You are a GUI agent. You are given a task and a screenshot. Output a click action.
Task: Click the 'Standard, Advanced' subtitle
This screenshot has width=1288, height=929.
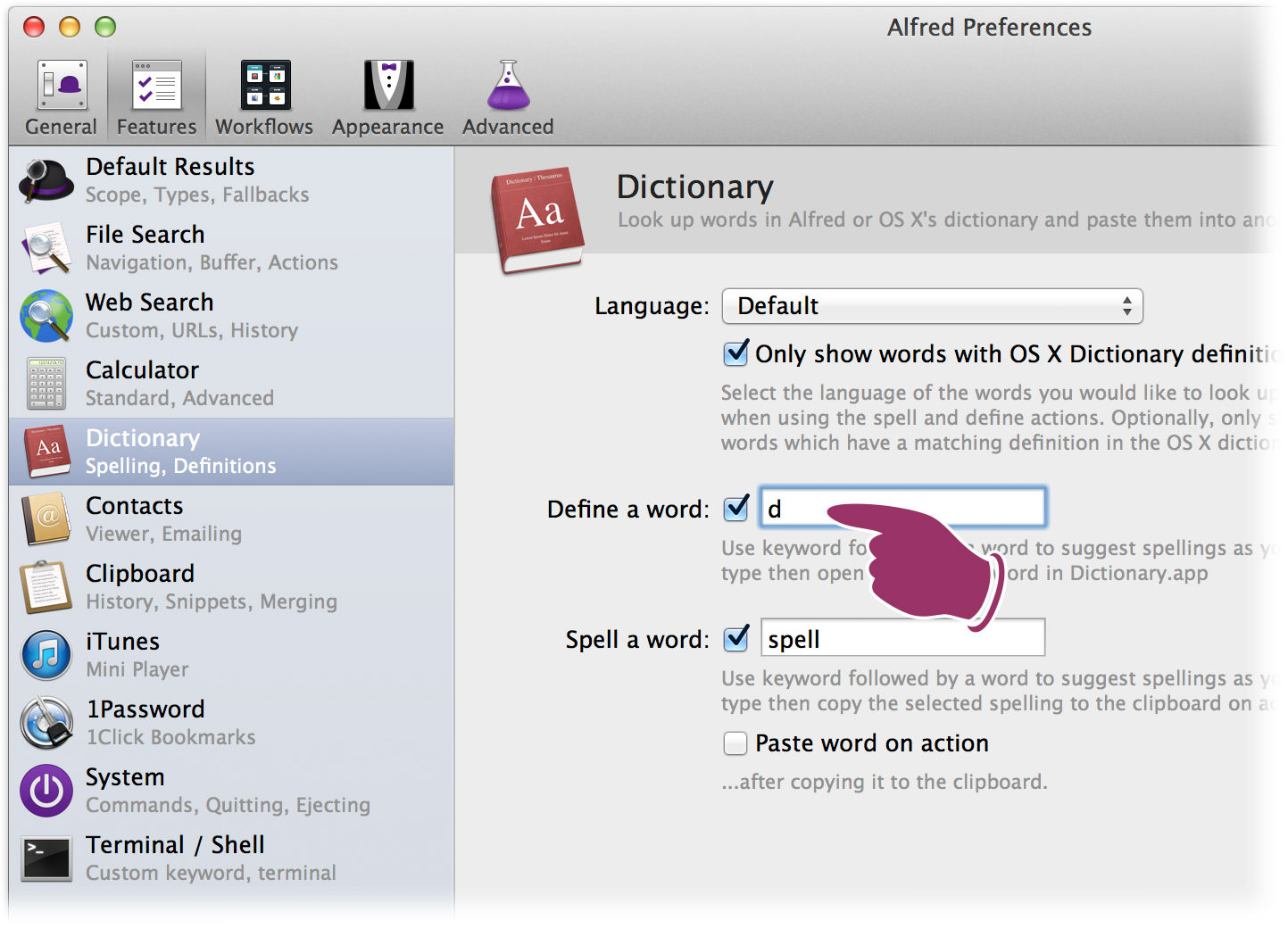point(179,398)
